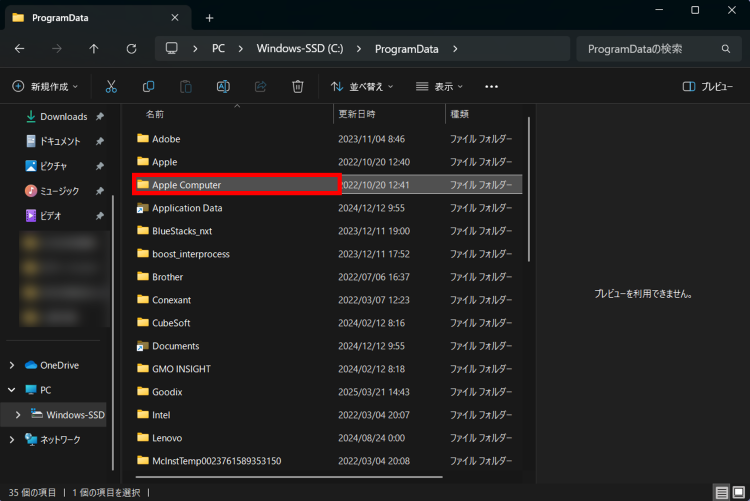Click the PC monitor icon in address bar

[x=172, y=48]
